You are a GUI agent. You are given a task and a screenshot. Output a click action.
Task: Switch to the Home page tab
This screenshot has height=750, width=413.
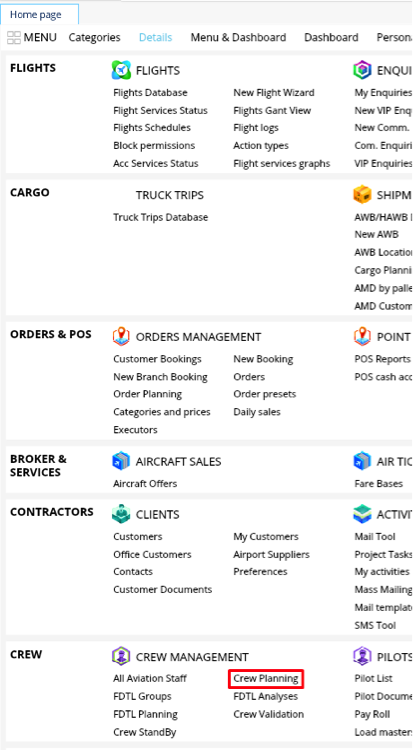coord(36,15)
